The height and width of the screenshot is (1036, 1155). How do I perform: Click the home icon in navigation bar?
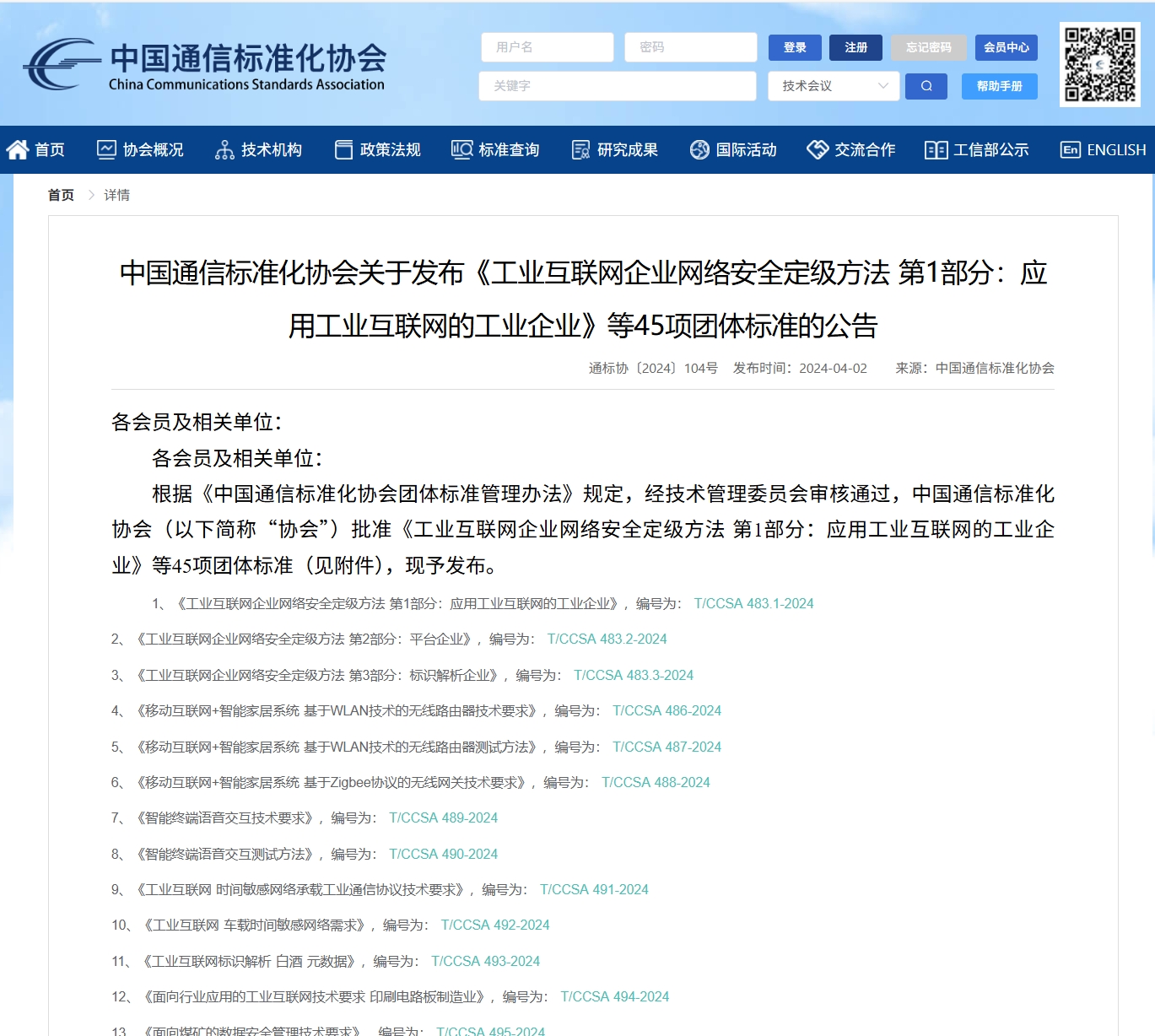pyautogui.click(x=18, y=149)
